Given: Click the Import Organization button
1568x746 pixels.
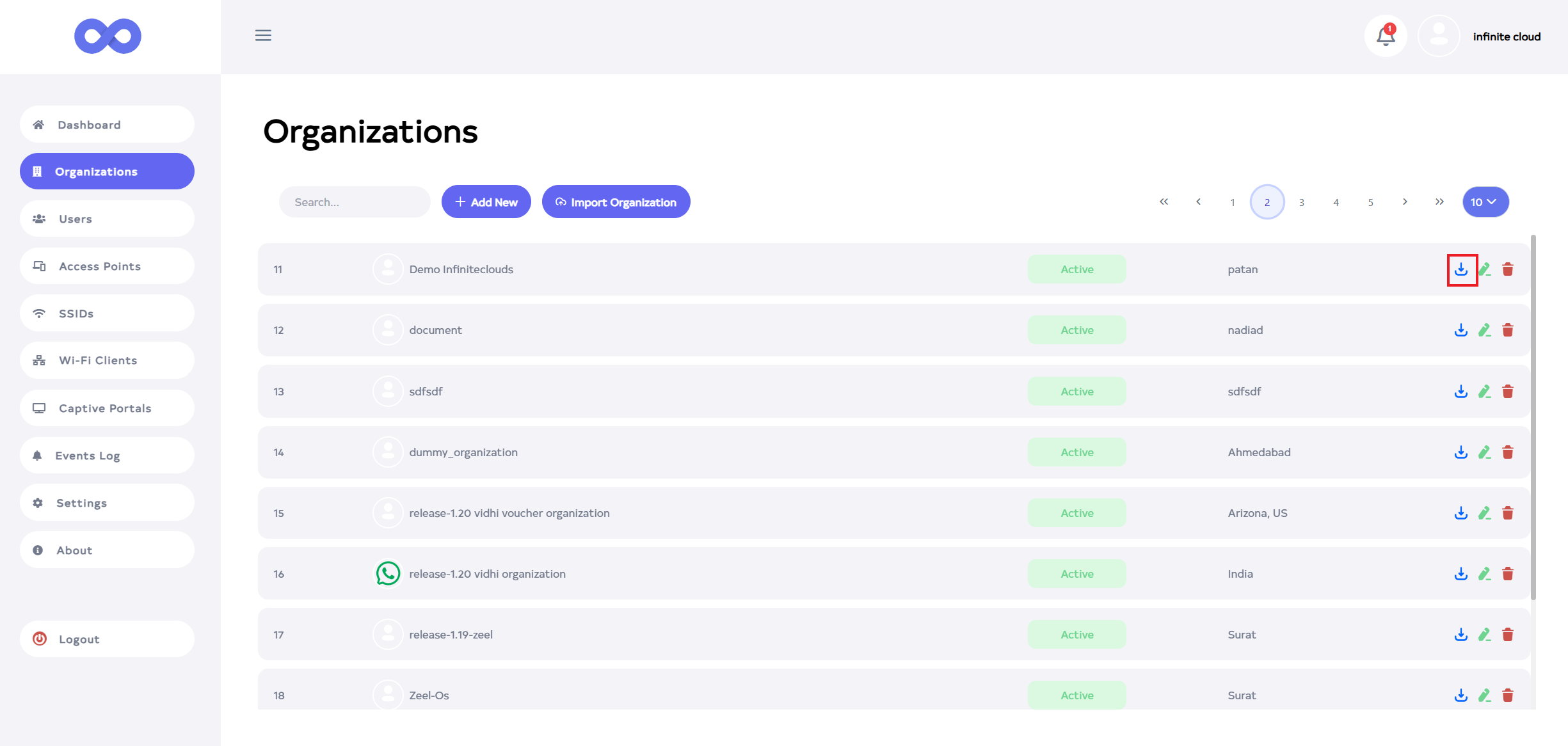Looking at the screenshot, I should coord(616,202).
